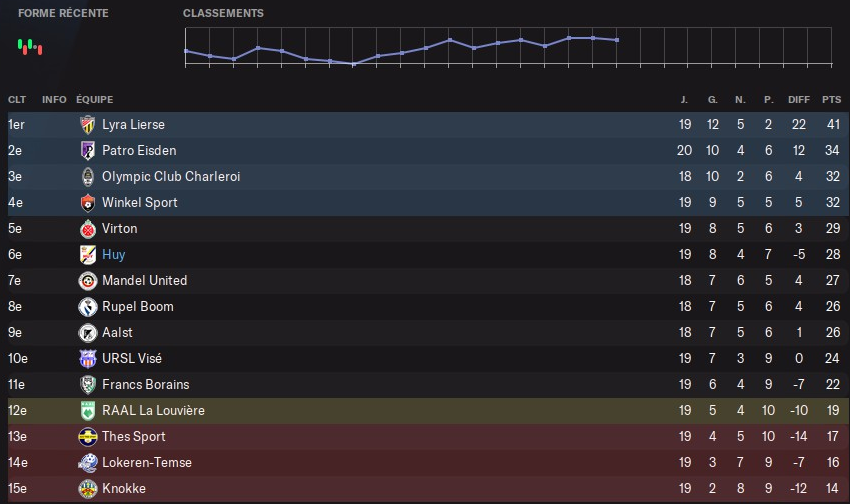Sort standings by DIFF column header
Image resolution: width=850 pixels, height=504 pixels.
799,99
